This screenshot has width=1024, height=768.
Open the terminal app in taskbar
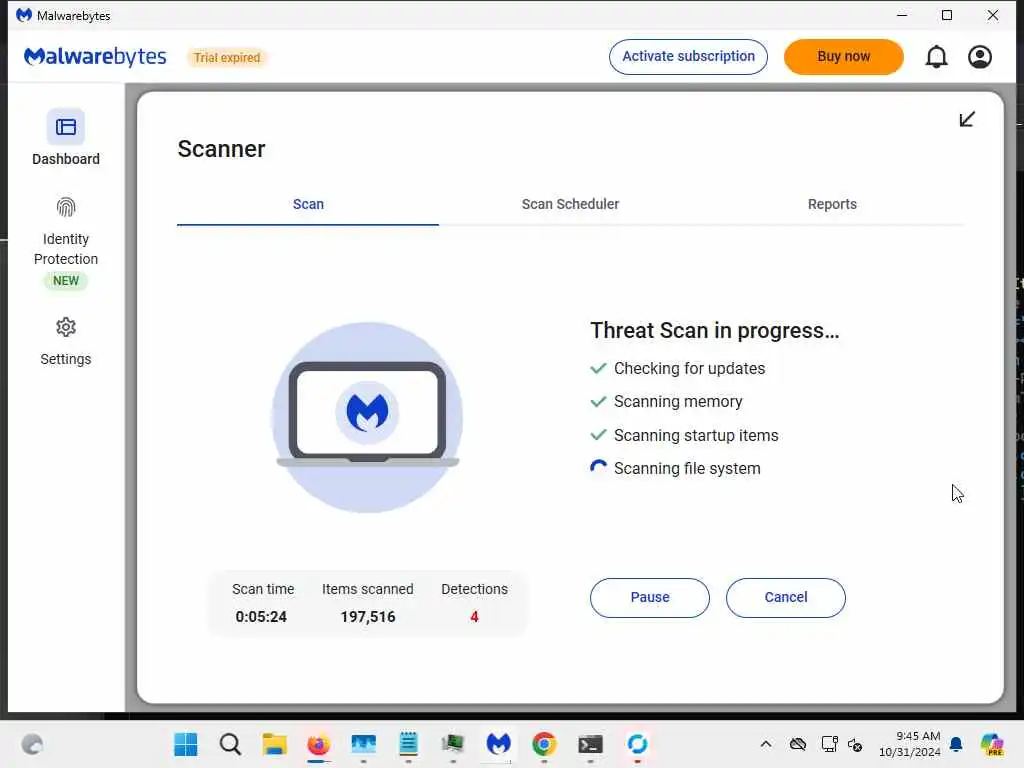(590, 744)
